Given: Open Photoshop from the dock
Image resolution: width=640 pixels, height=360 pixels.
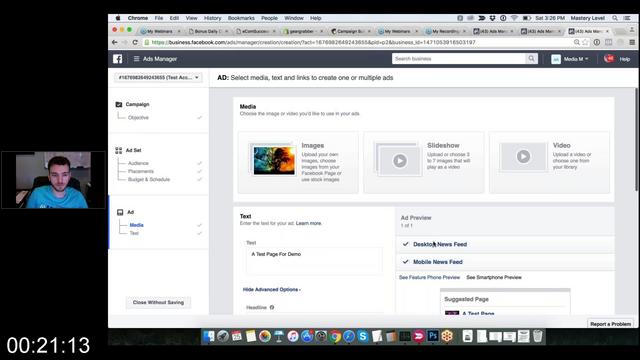Looking at the screenshot, I should [433, 336].
